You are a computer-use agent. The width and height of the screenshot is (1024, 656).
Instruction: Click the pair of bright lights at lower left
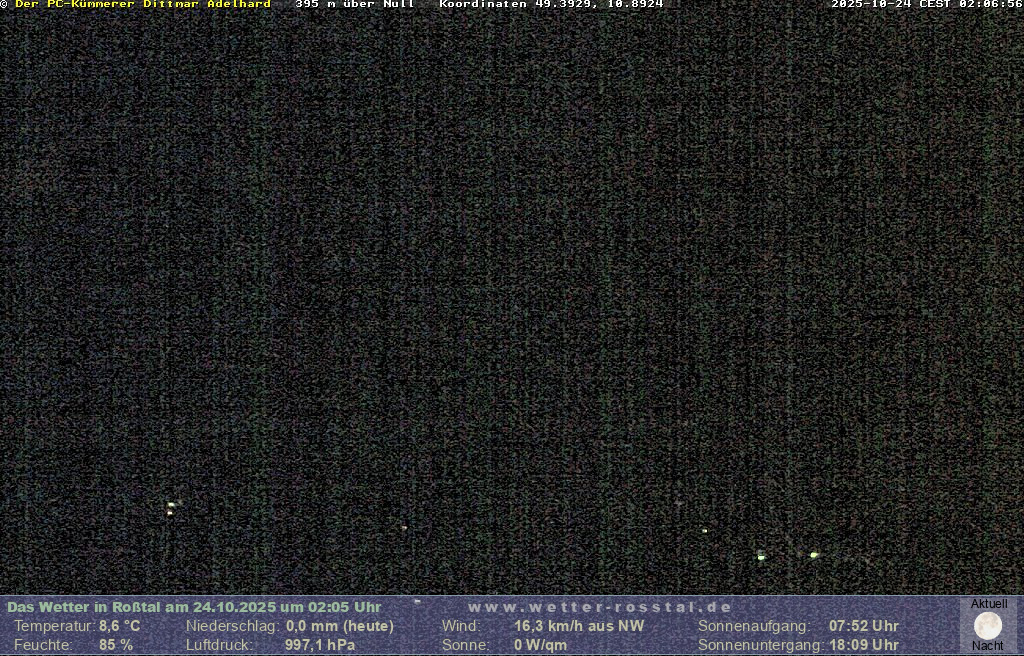pos(171,508)
